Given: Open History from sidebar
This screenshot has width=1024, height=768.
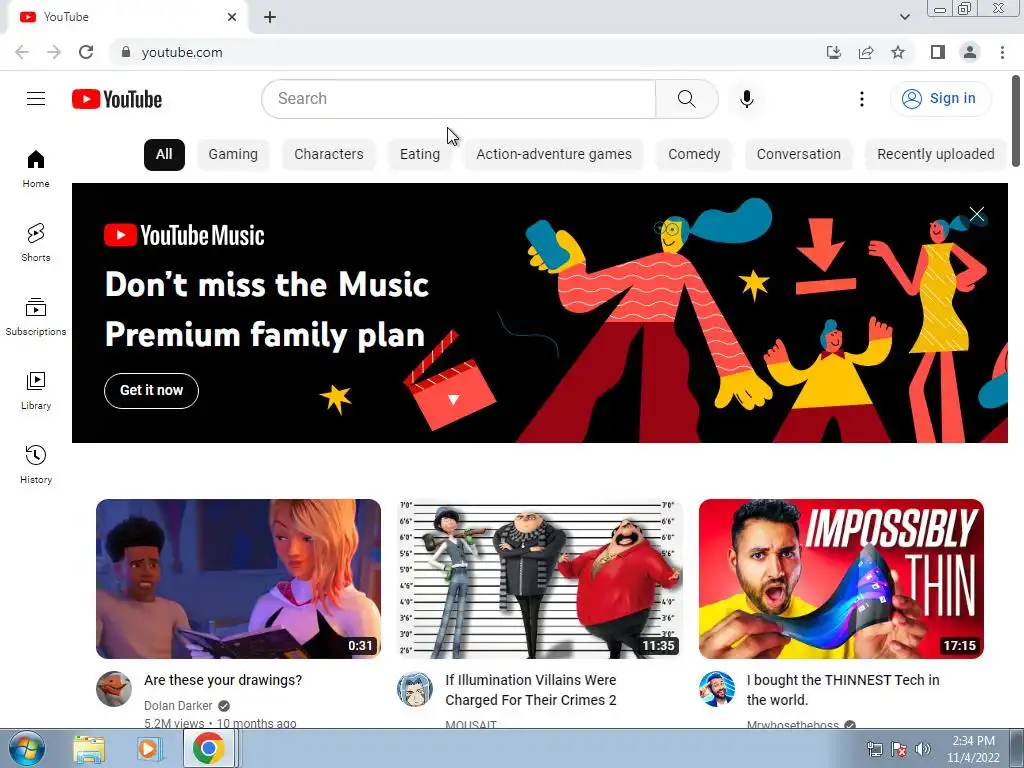Looking at the screenshot, I should pyautogui.click(x=36, y=464).
